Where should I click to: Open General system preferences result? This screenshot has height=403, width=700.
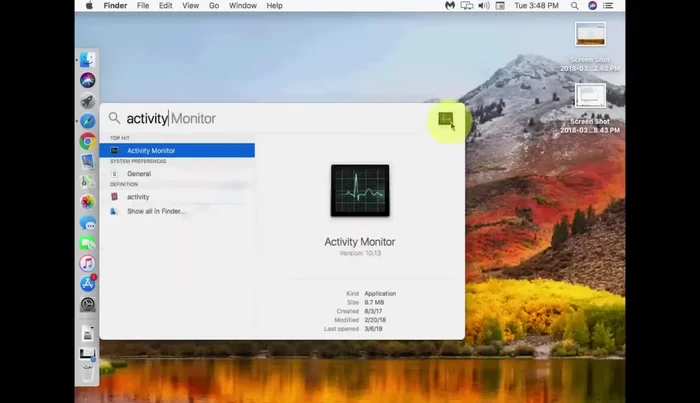tap(138, 174)
